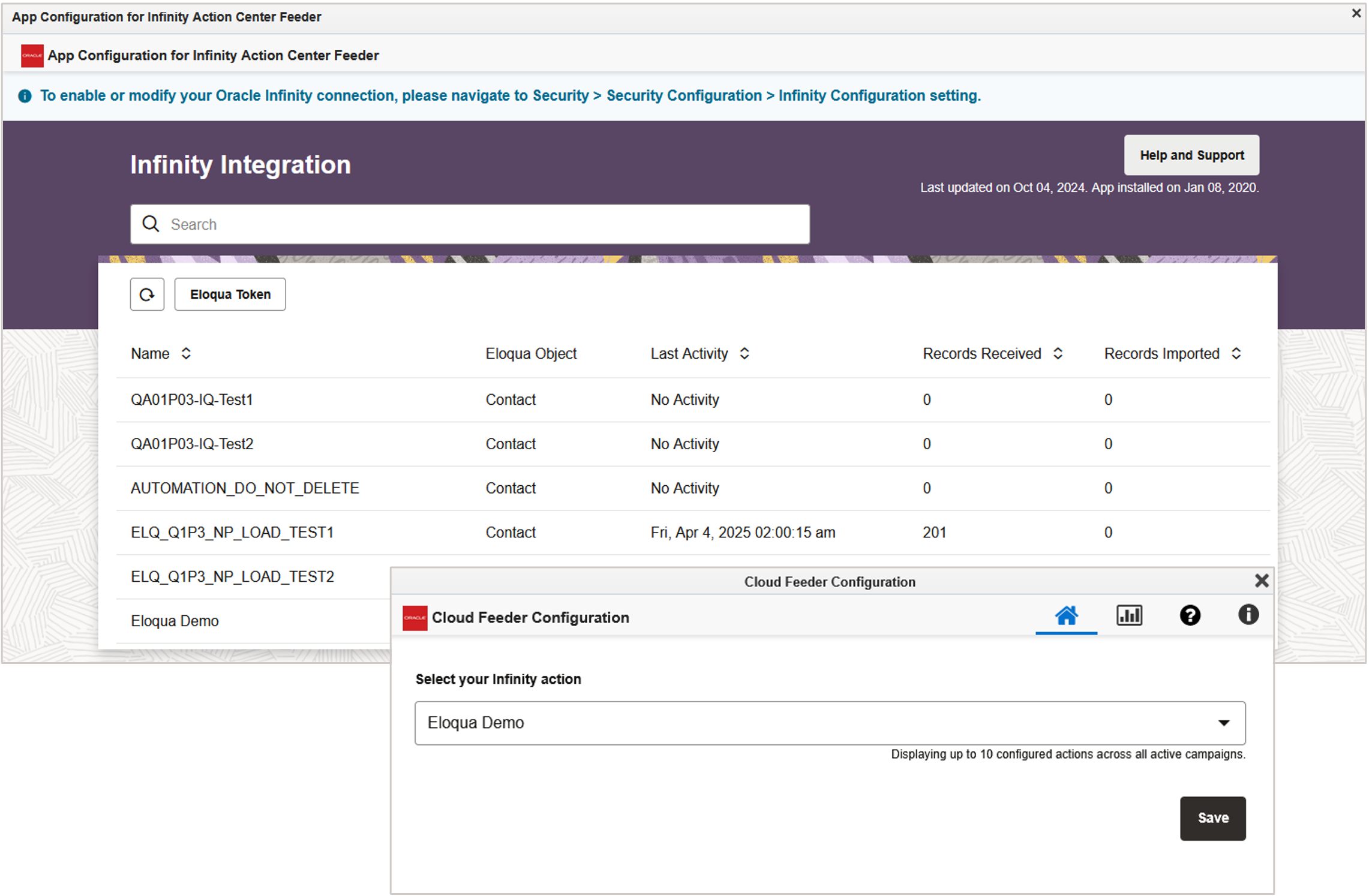This screenshot has width=1369, height=896.
Task: Click Contact cell in QA01P03-IQ-Test1 row
Action: pyautogui.click(x=511, y=399)
